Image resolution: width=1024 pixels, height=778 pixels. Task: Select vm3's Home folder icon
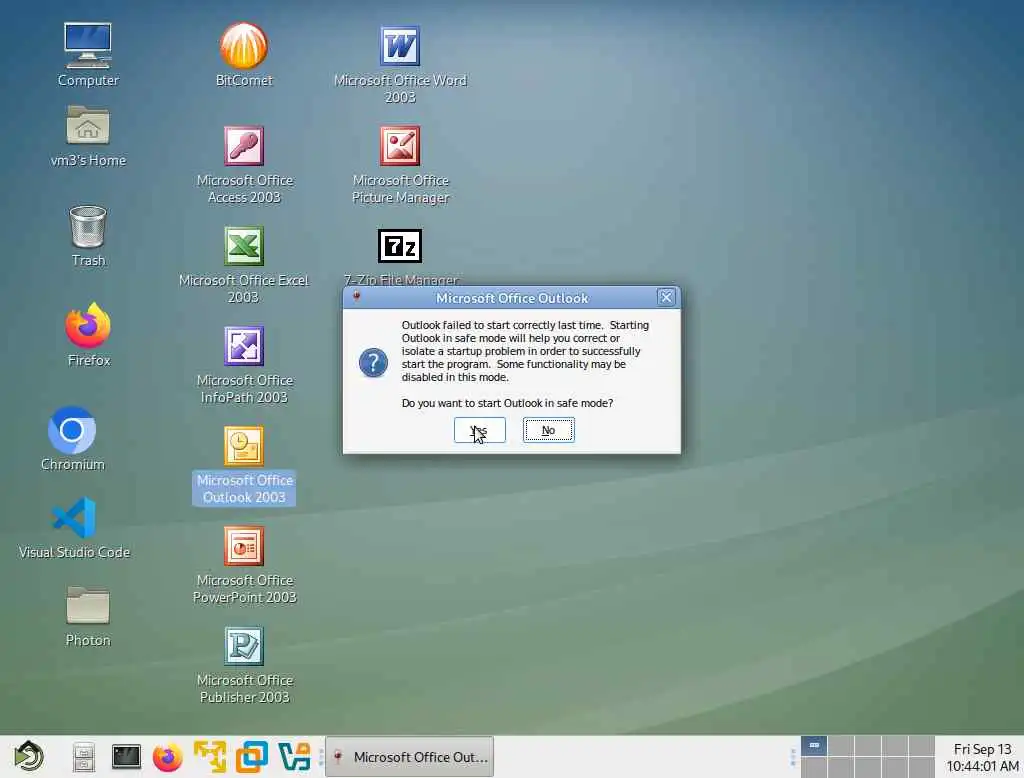(88, 125)
